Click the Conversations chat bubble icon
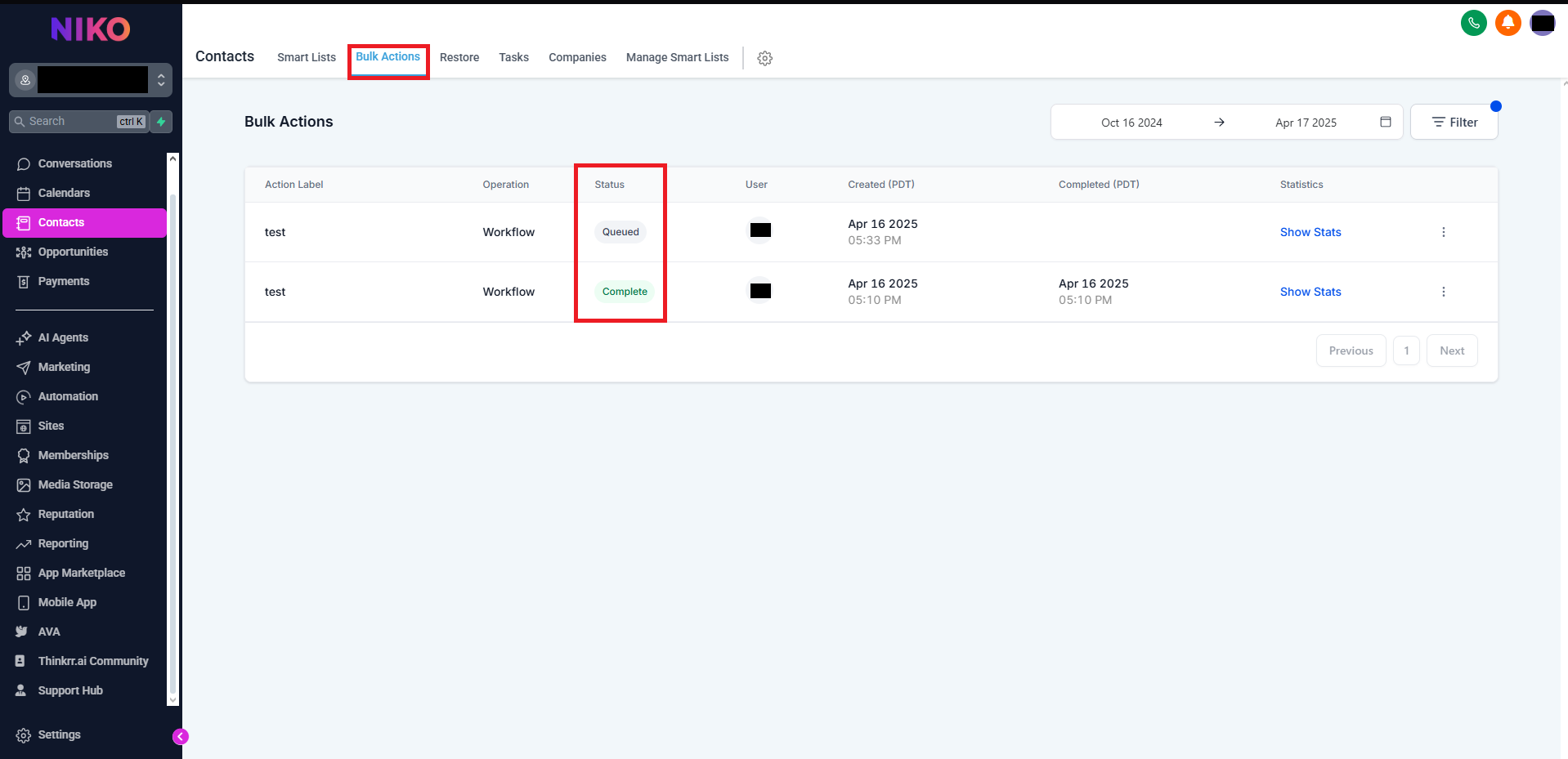 pos(24,164)
